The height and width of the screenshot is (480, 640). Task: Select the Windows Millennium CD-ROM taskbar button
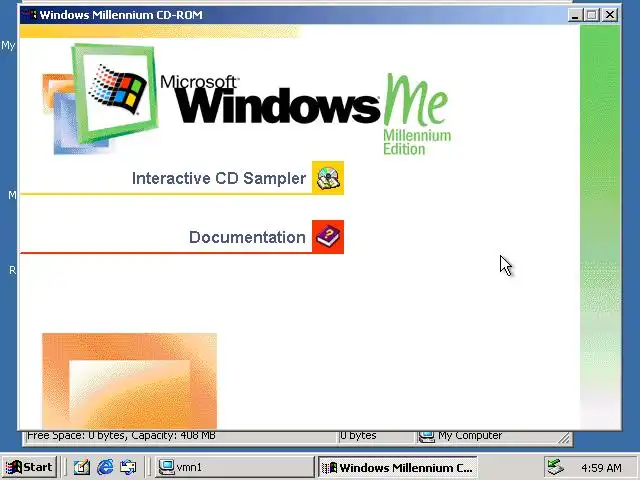(x=398, y=467)
